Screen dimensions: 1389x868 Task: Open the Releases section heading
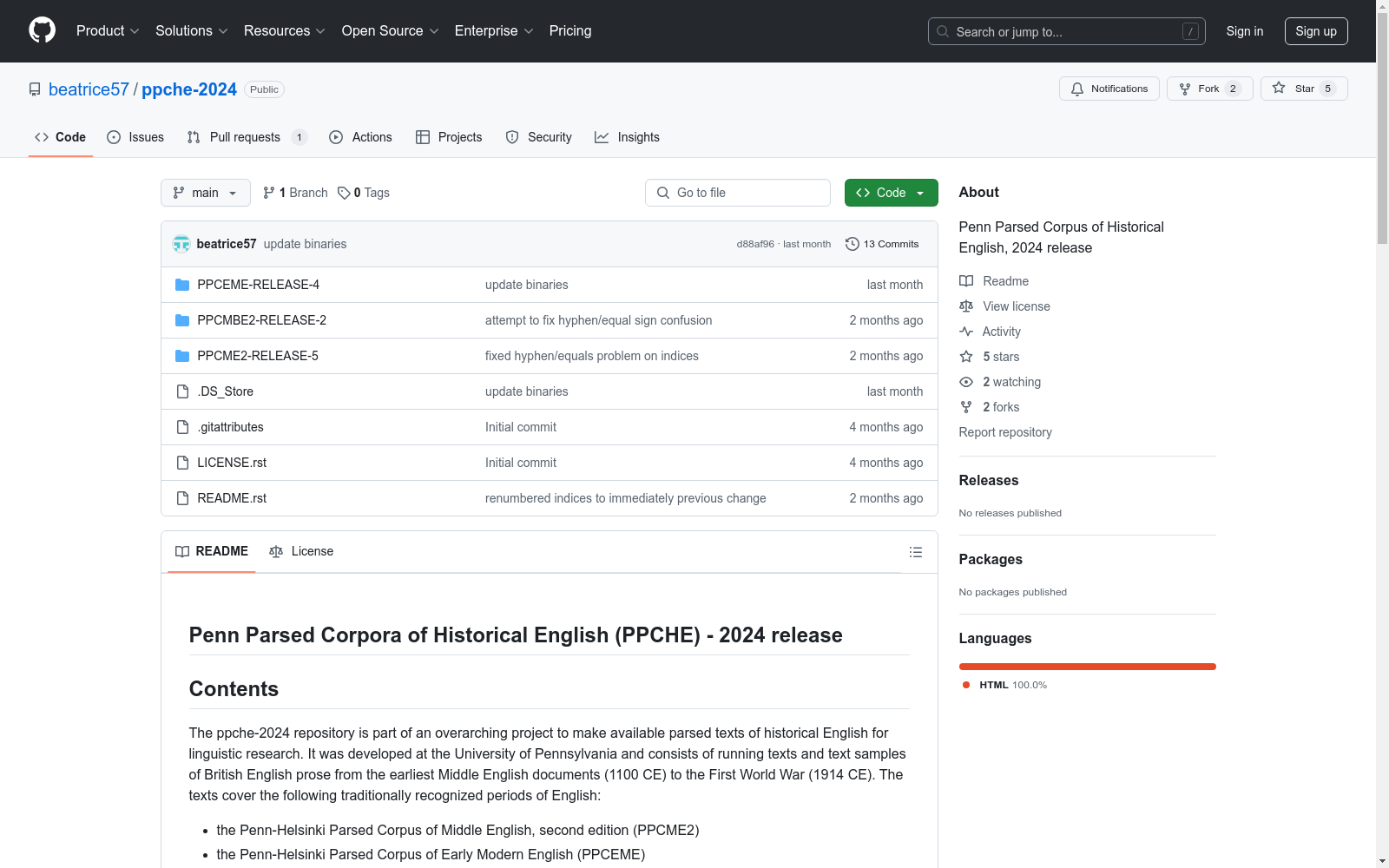coord(989,480)
